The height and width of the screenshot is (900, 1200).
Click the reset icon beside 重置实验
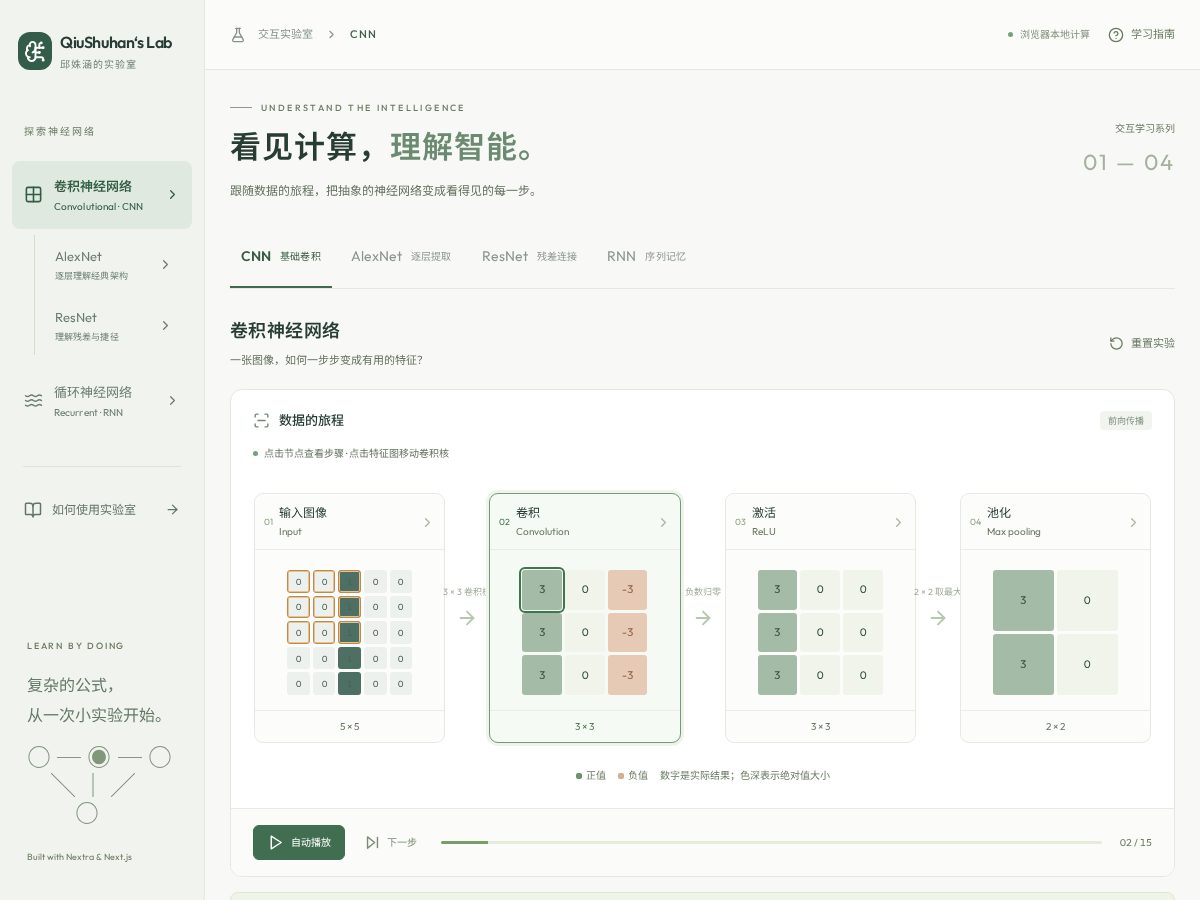pos(1116,343)
